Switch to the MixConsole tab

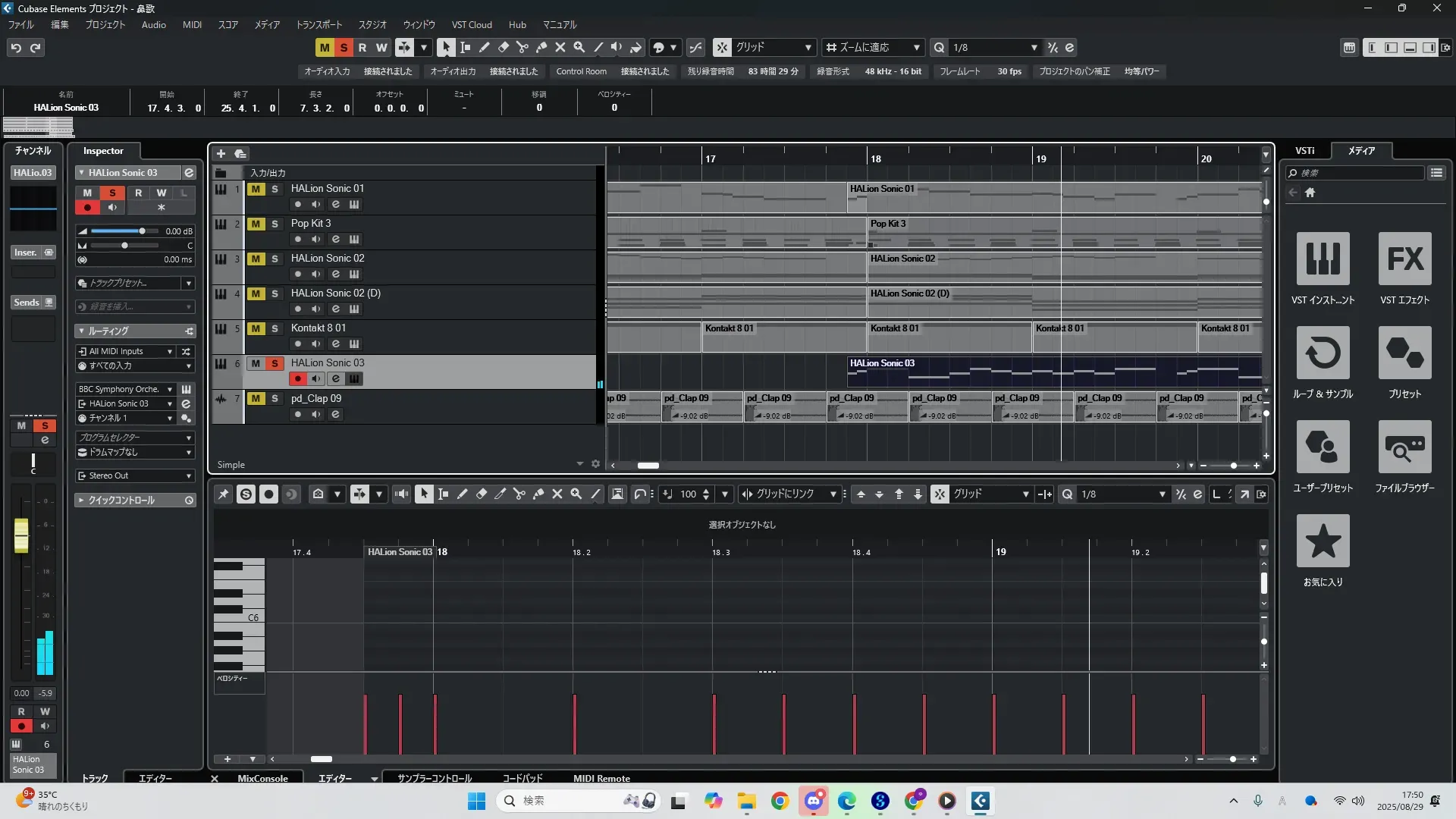click(x=262, y=778)
